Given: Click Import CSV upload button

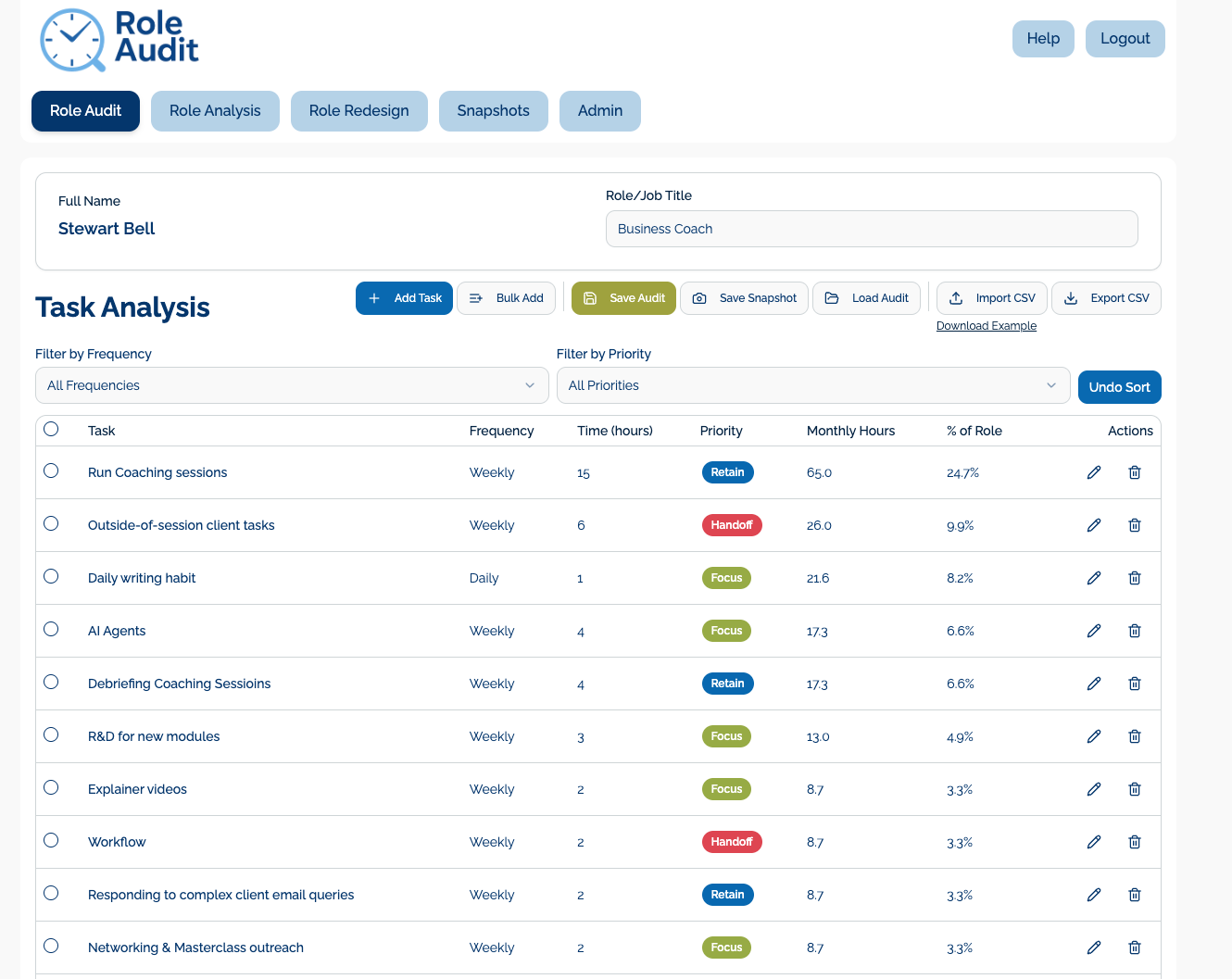Looking at the screenshot, I should click(992, 298).
